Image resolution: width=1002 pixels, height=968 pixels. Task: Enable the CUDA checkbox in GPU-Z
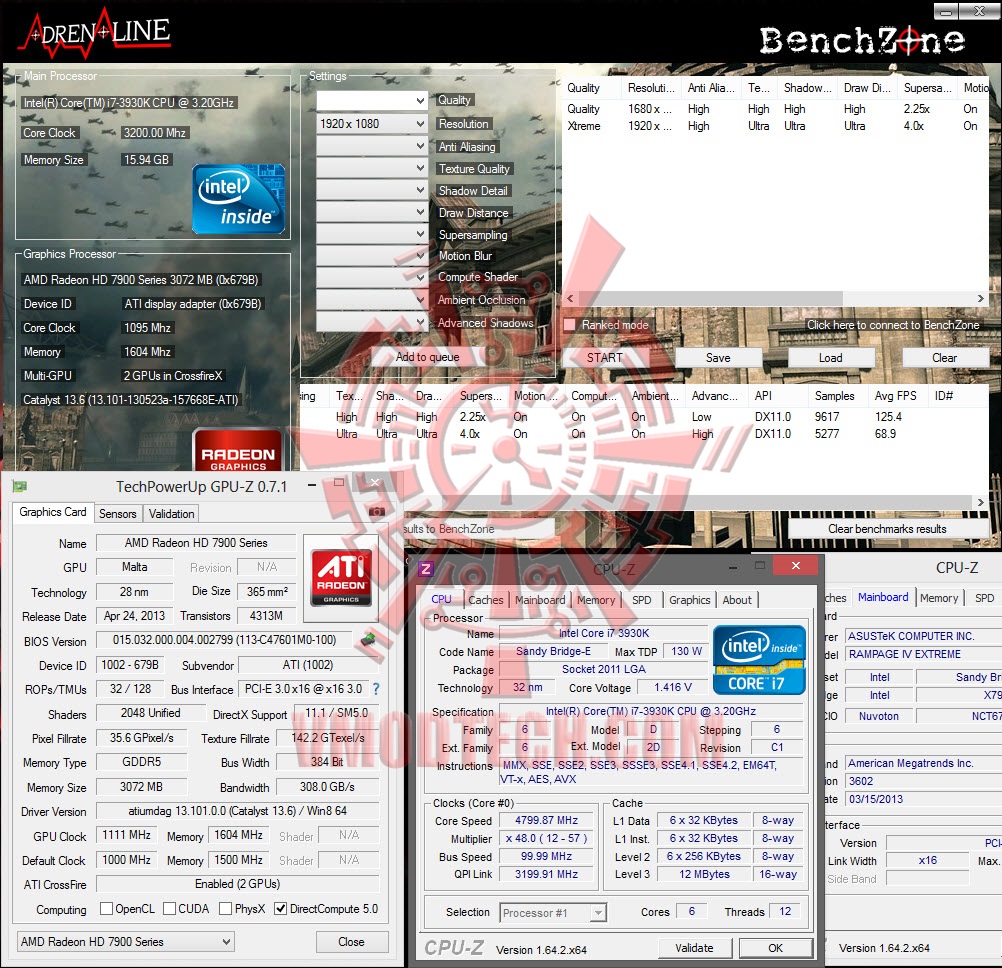pos(169,908)
